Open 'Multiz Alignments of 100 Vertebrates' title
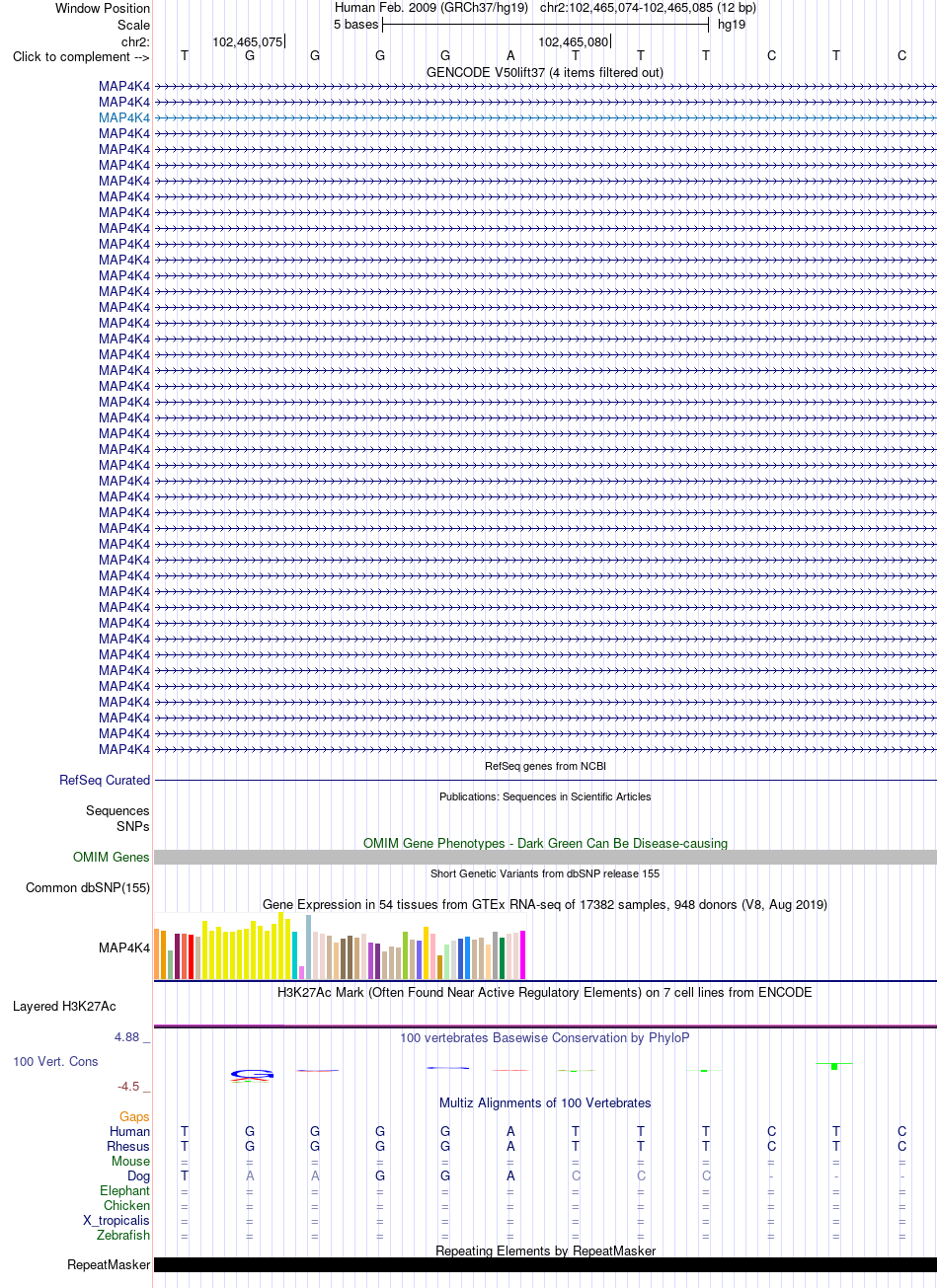This screenshot has height=1288, width=938. (545, 1103)
